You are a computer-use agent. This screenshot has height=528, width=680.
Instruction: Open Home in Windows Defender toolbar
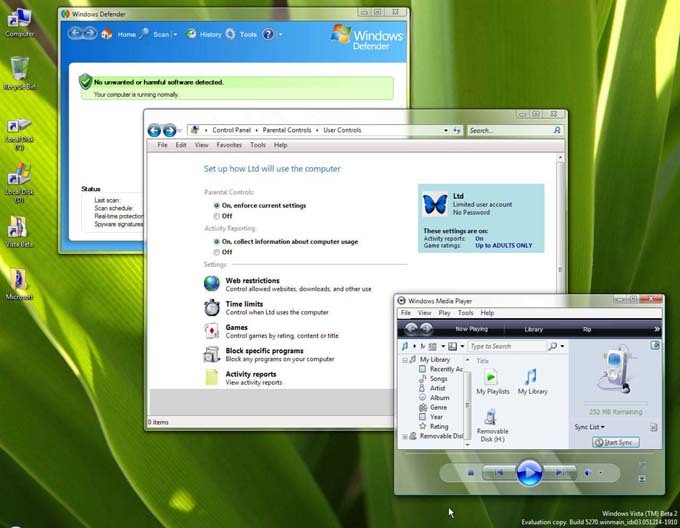pos(119,34)
